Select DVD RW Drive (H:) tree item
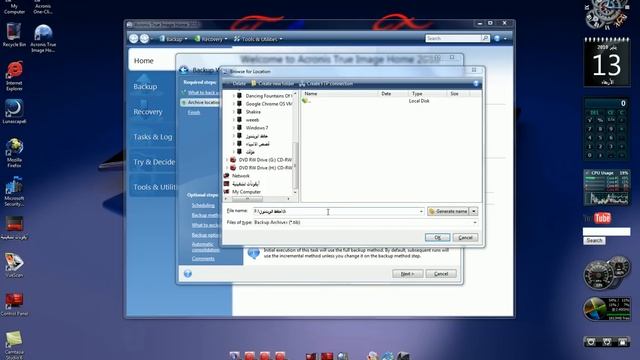Screen dimensions: 640x360 click(265, 168)
